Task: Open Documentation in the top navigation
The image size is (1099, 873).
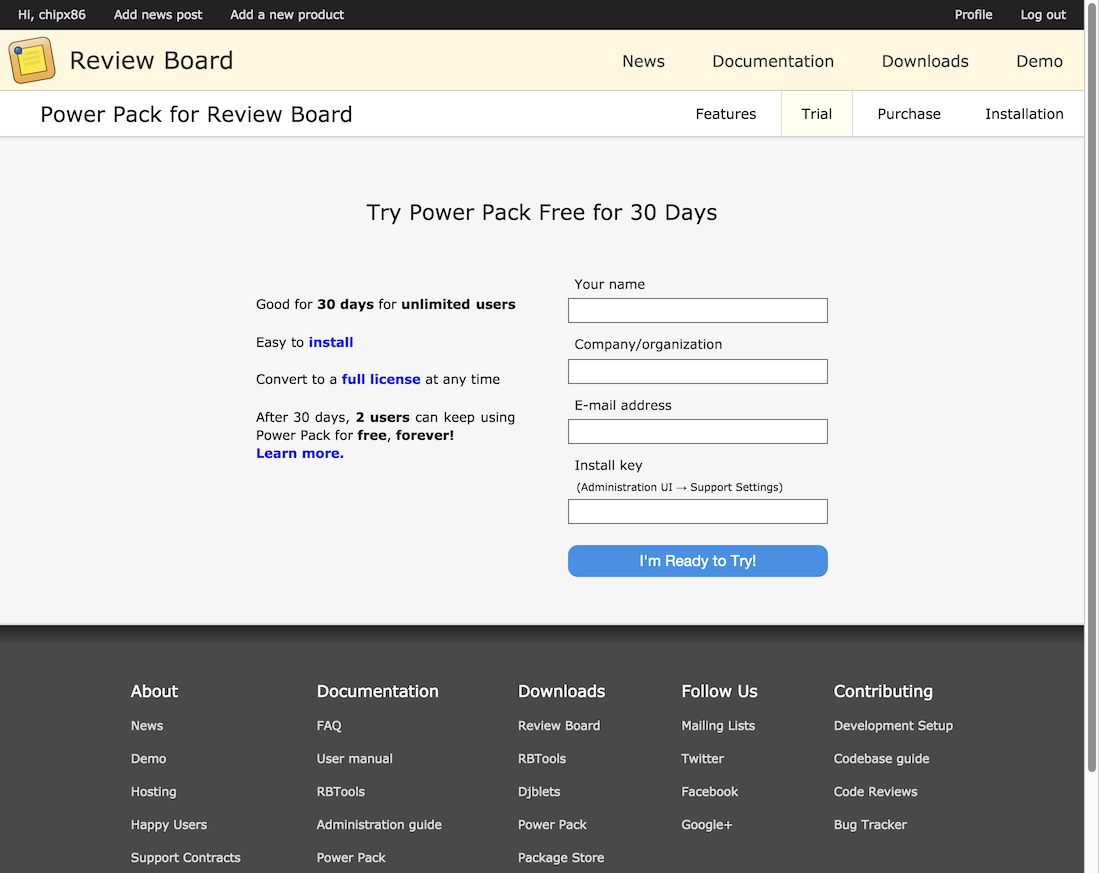Action: click(772, 61)
